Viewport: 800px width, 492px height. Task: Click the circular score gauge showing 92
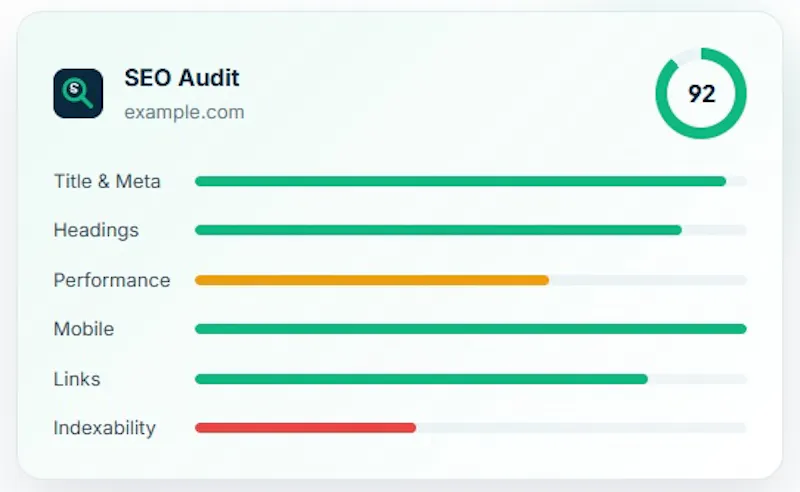point(701,93)
